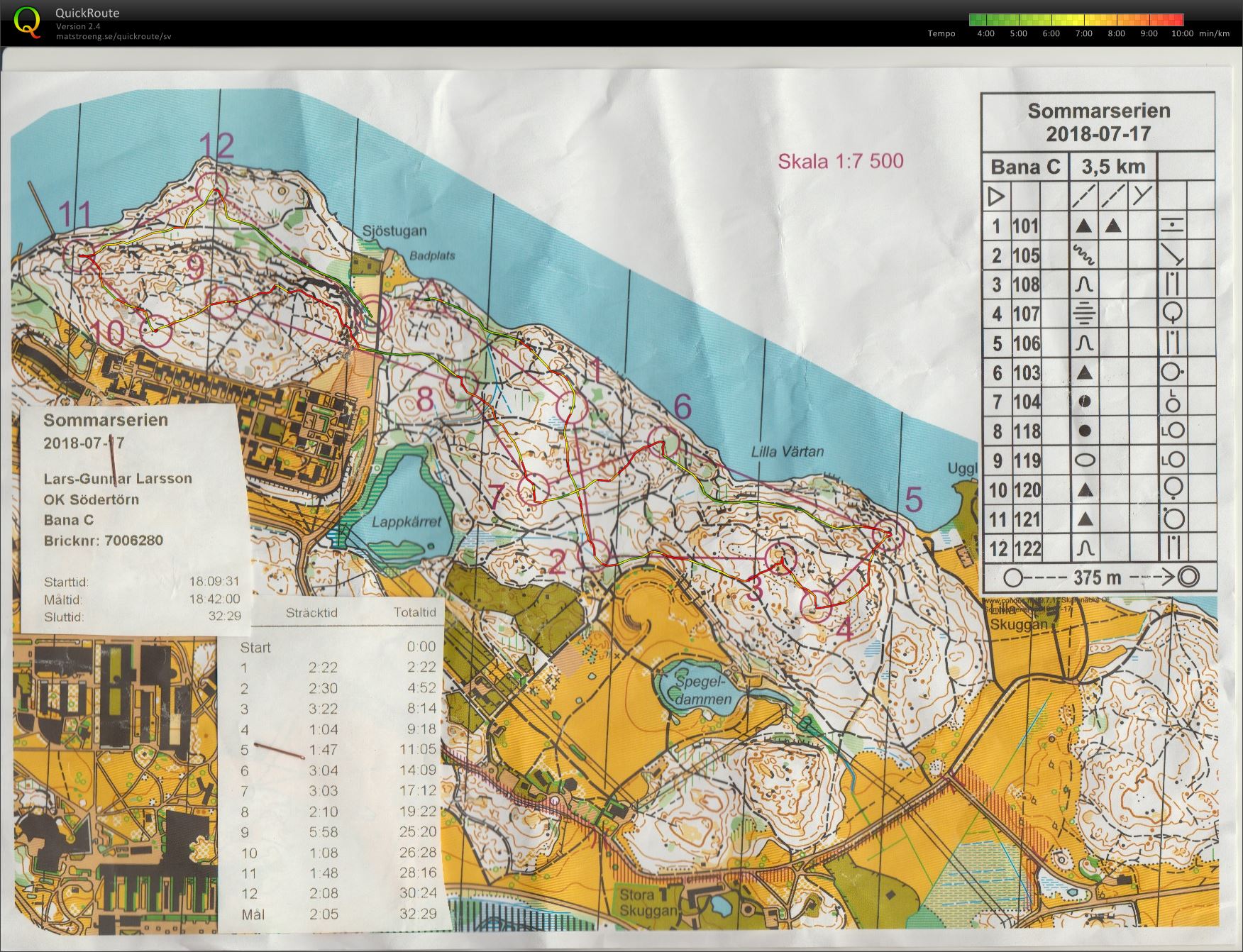Click the Lappkärret lake label

tap(407, 522)
